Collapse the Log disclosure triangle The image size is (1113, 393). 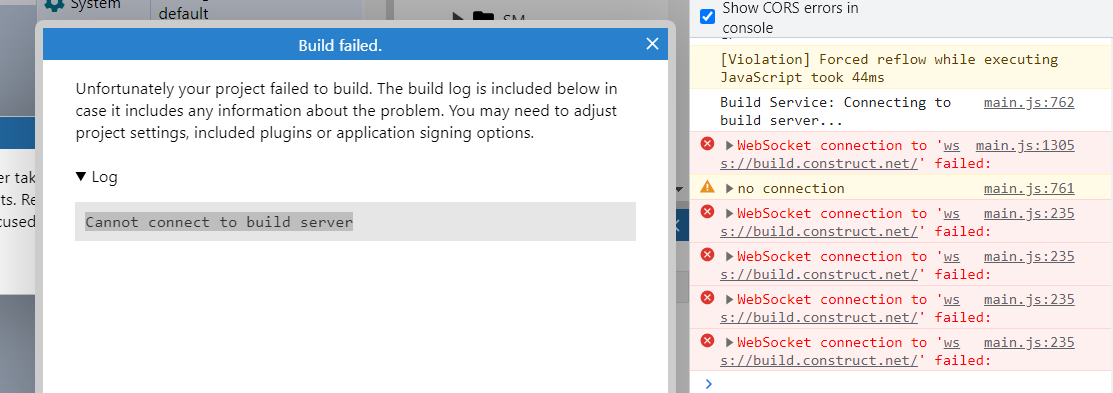click(81, 177)
